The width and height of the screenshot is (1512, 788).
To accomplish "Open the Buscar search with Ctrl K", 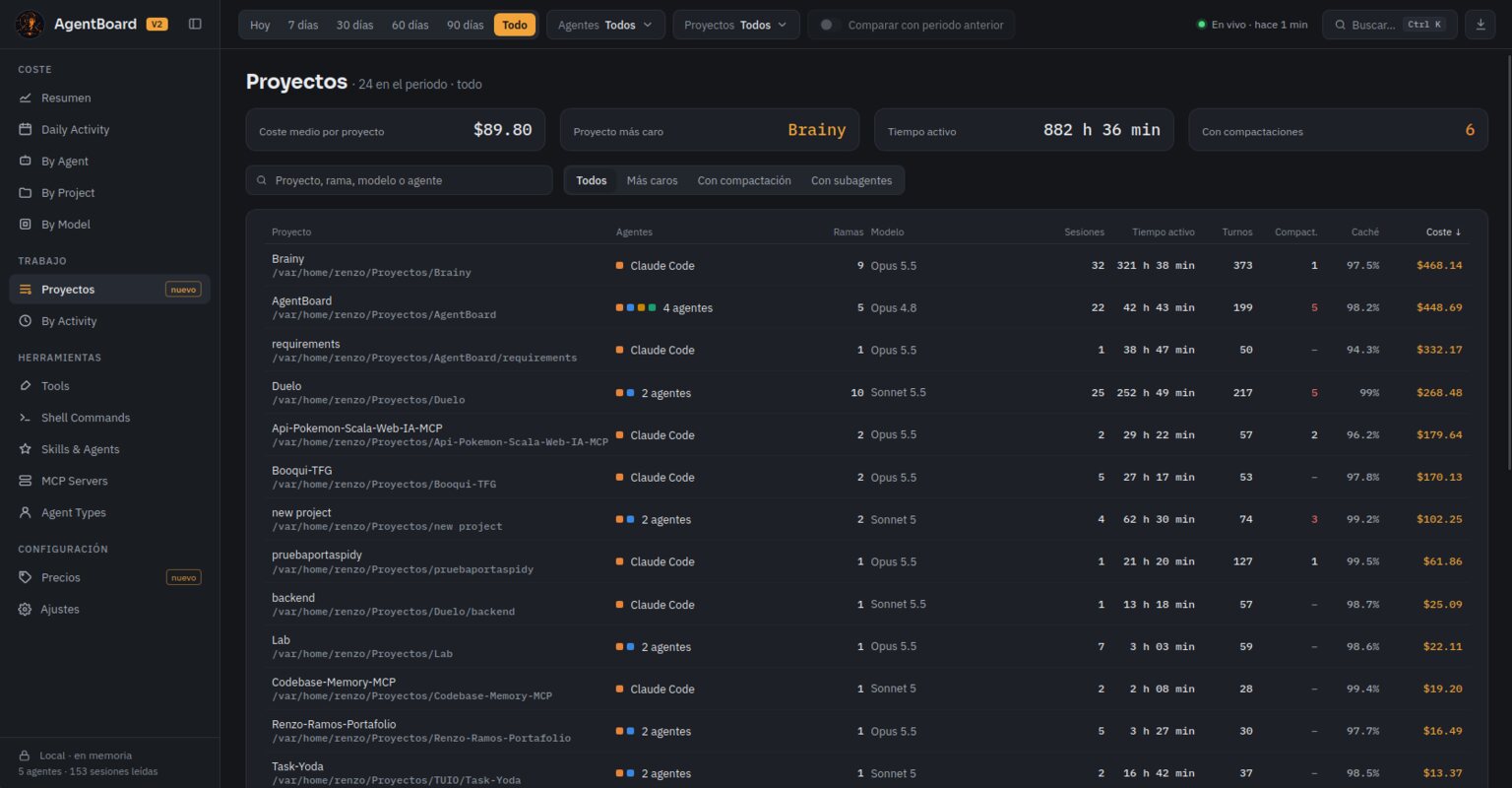I will (1390, 25).
